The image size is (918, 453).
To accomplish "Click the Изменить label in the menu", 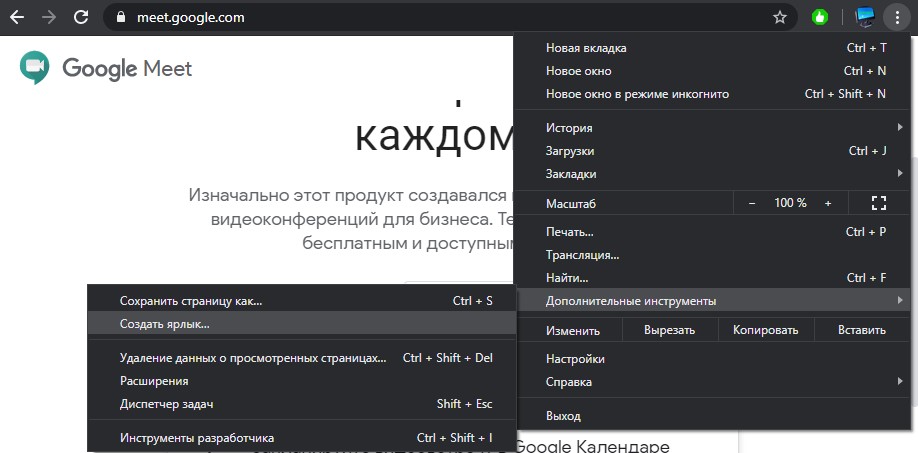I will pyautogui.click(x=573, y=331).
